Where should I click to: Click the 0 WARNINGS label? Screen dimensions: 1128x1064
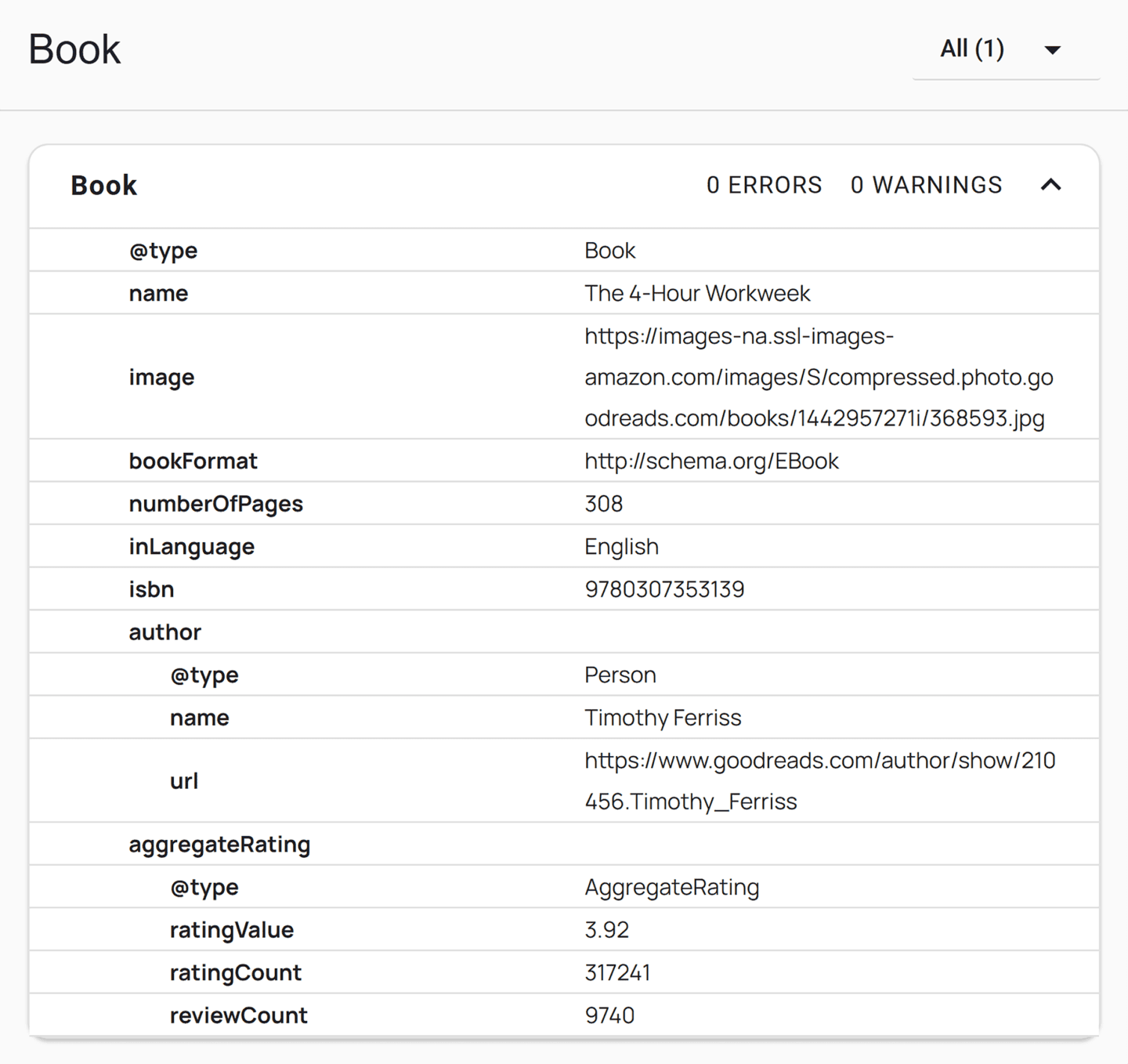(926, 185)
